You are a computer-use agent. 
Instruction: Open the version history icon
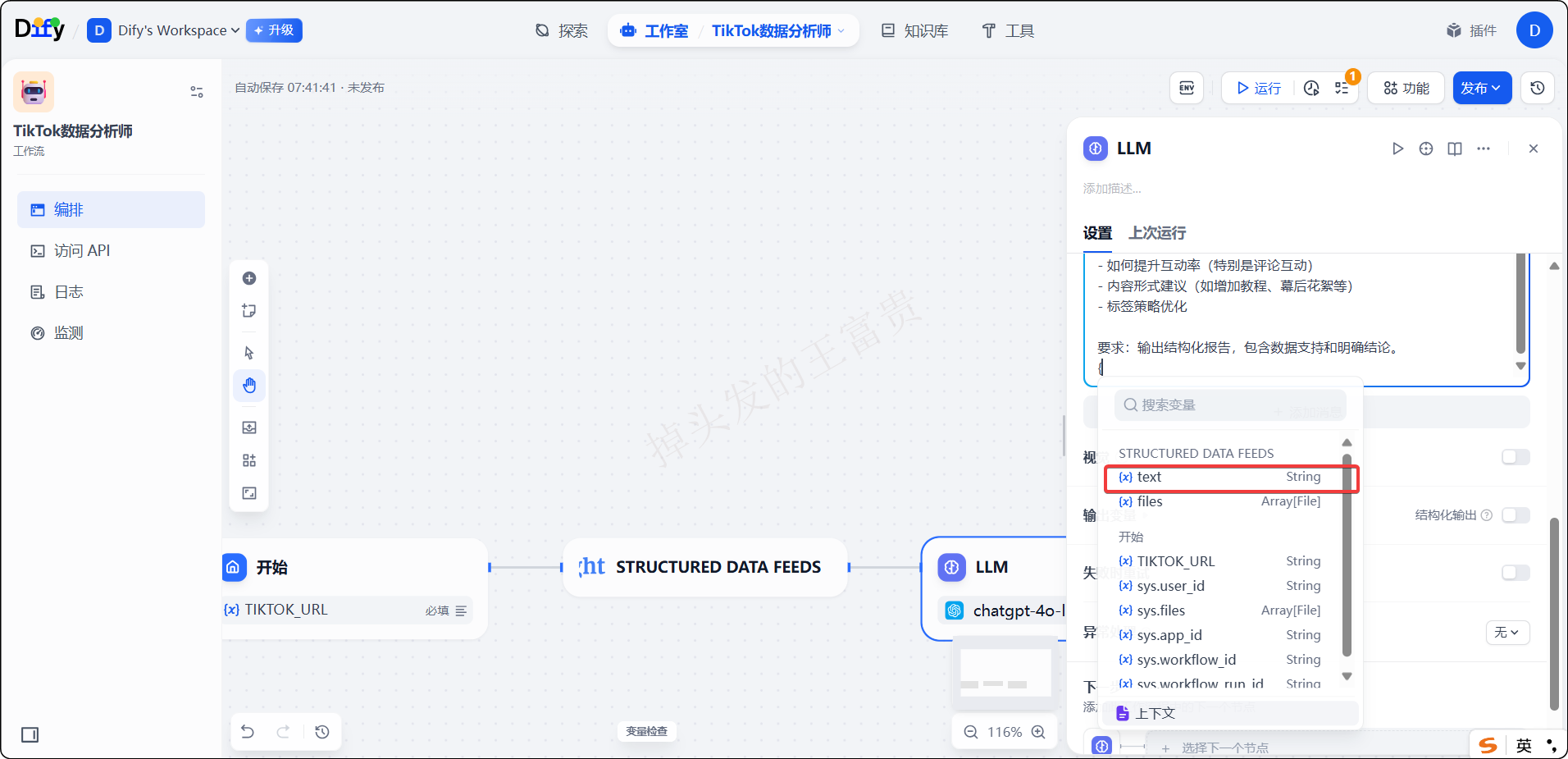click(1538, 88)
